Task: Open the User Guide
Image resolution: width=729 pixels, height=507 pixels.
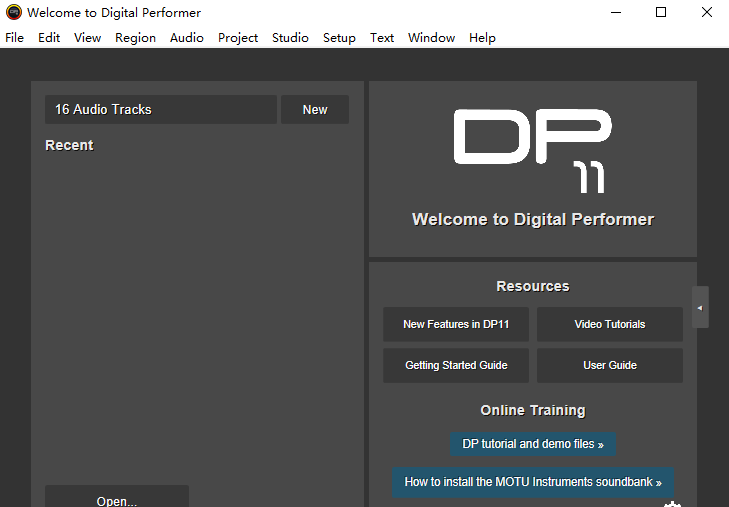Action: [x=610, y=365]
